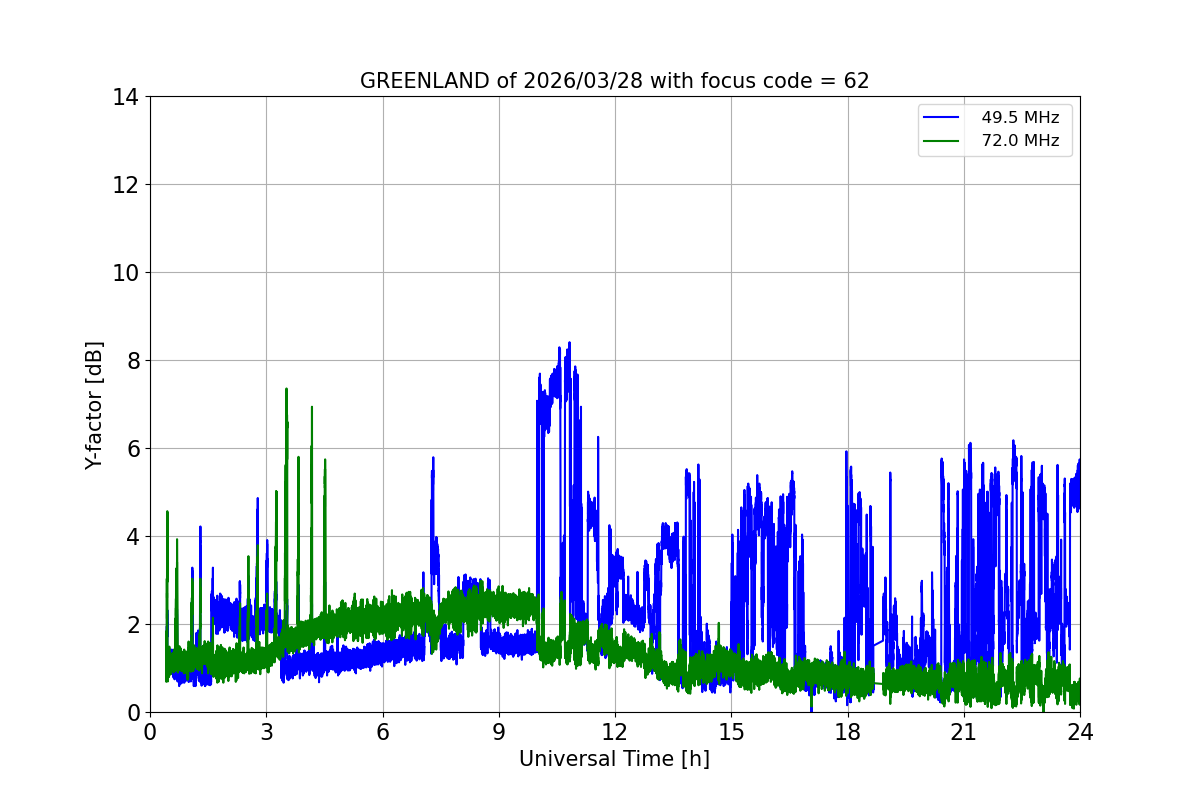Click the blue line sample in legend
Image resolution: width=1200 pixels, height=800 pixels.
pyautogui.click(x=942, y=118)
